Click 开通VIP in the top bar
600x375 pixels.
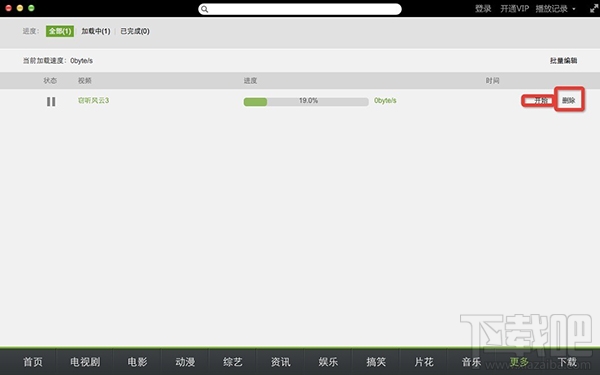pos(514,8)
